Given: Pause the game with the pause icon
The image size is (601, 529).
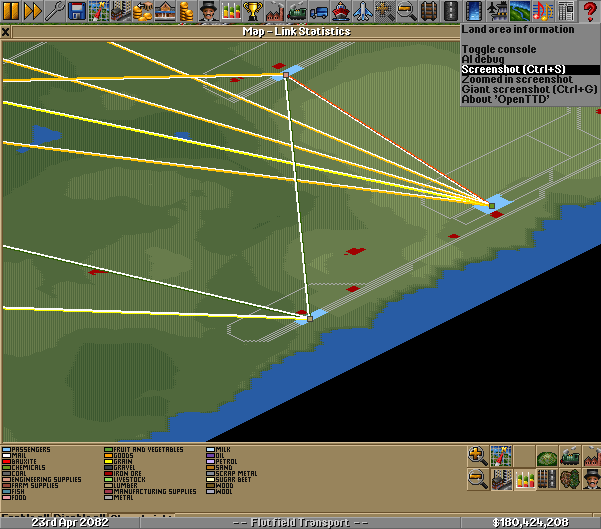Looking at the screenshot, I should [x=10, y=11].
